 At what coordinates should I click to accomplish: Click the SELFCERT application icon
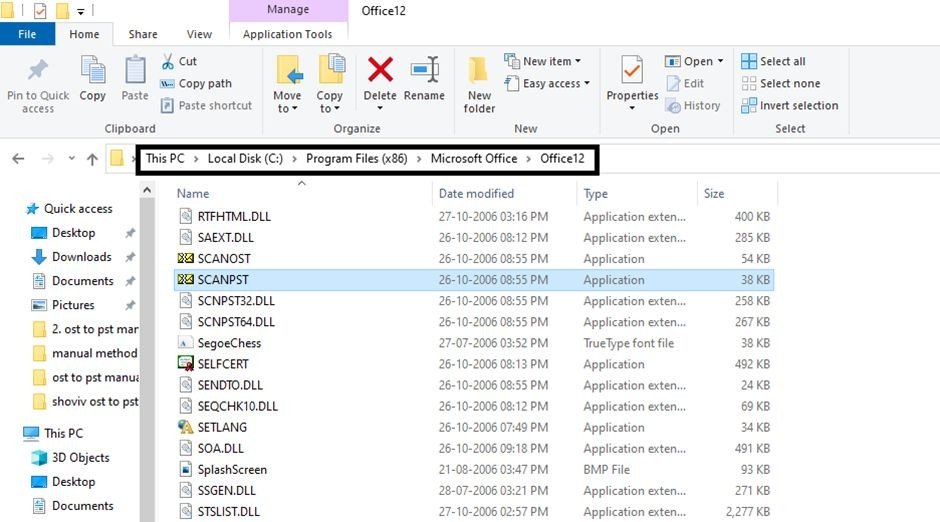click(x=186, y=364)
